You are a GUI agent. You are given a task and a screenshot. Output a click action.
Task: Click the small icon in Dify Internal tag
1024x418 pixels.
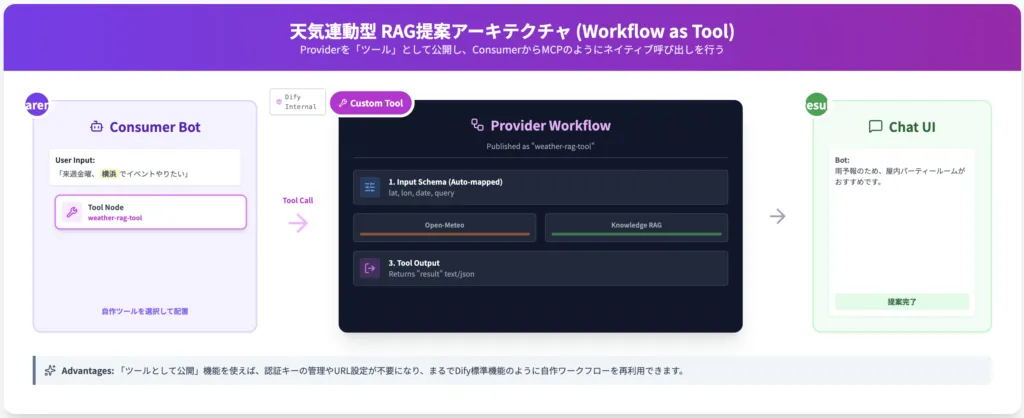click(x=279, y=102)
